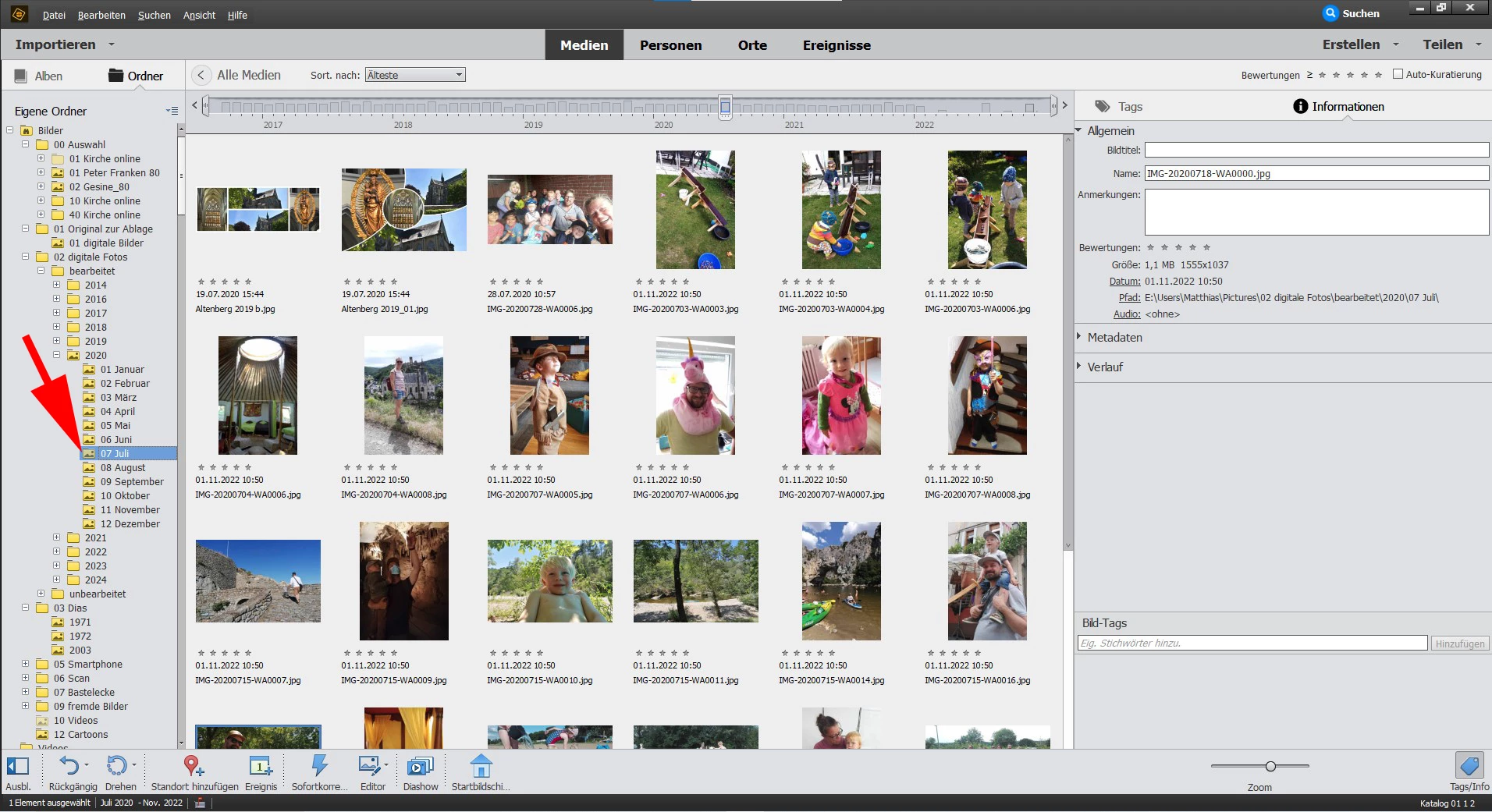Open the Sort. nach Älteste dropdown
This screenshot has width=1492, height=812.
click(415, 75)
